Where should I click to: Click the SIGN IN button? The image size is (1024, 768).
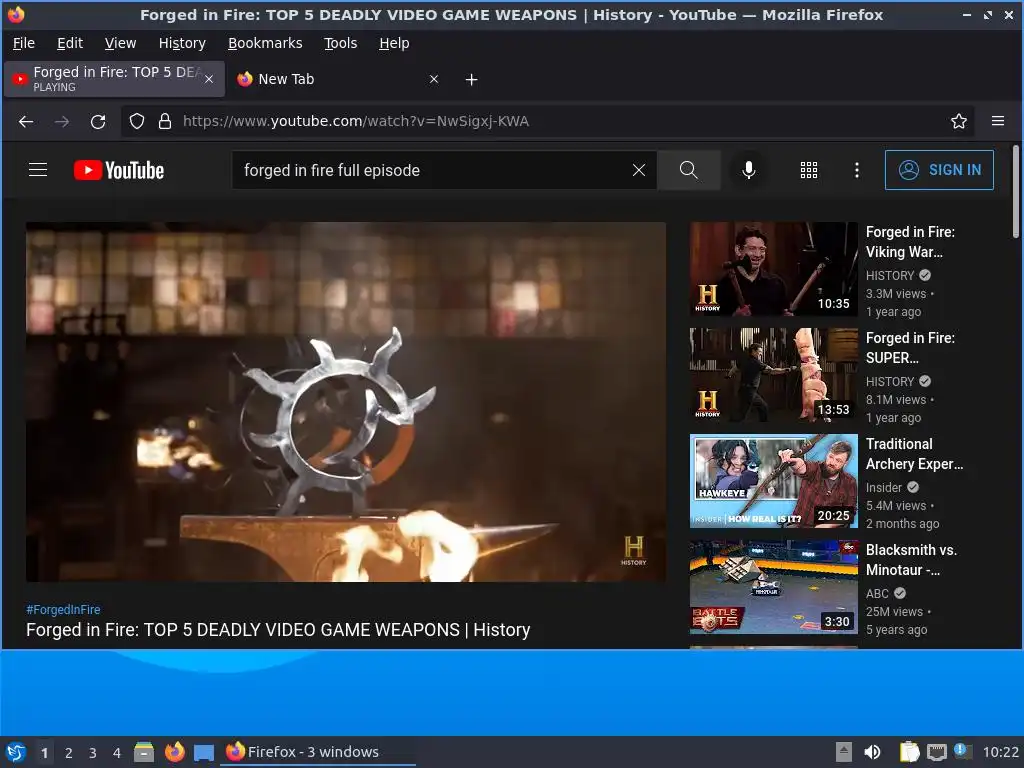939,170
